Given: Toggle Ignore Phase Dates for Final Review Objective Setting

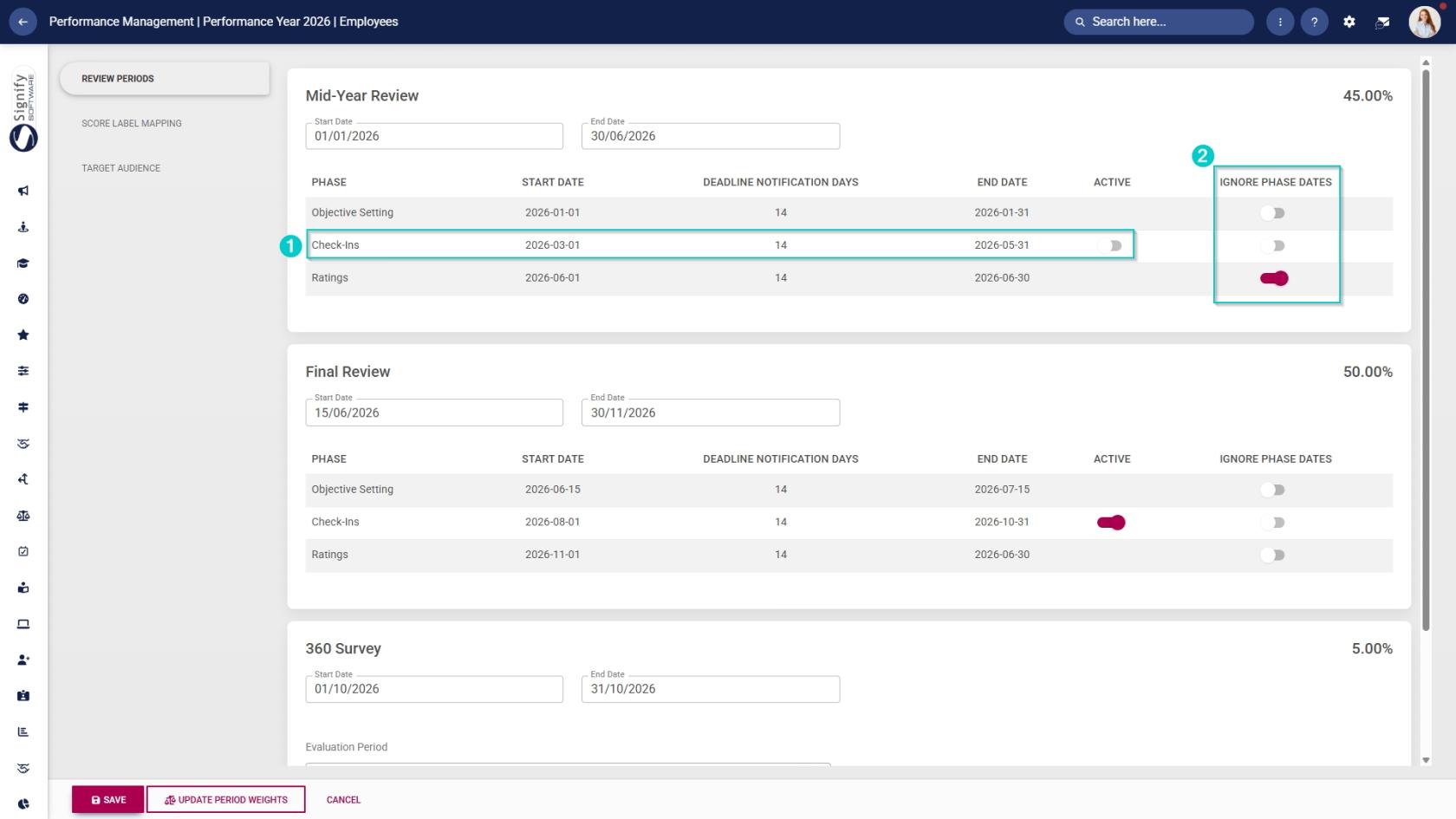Looking at the screenshot, I should [1273, 490].
